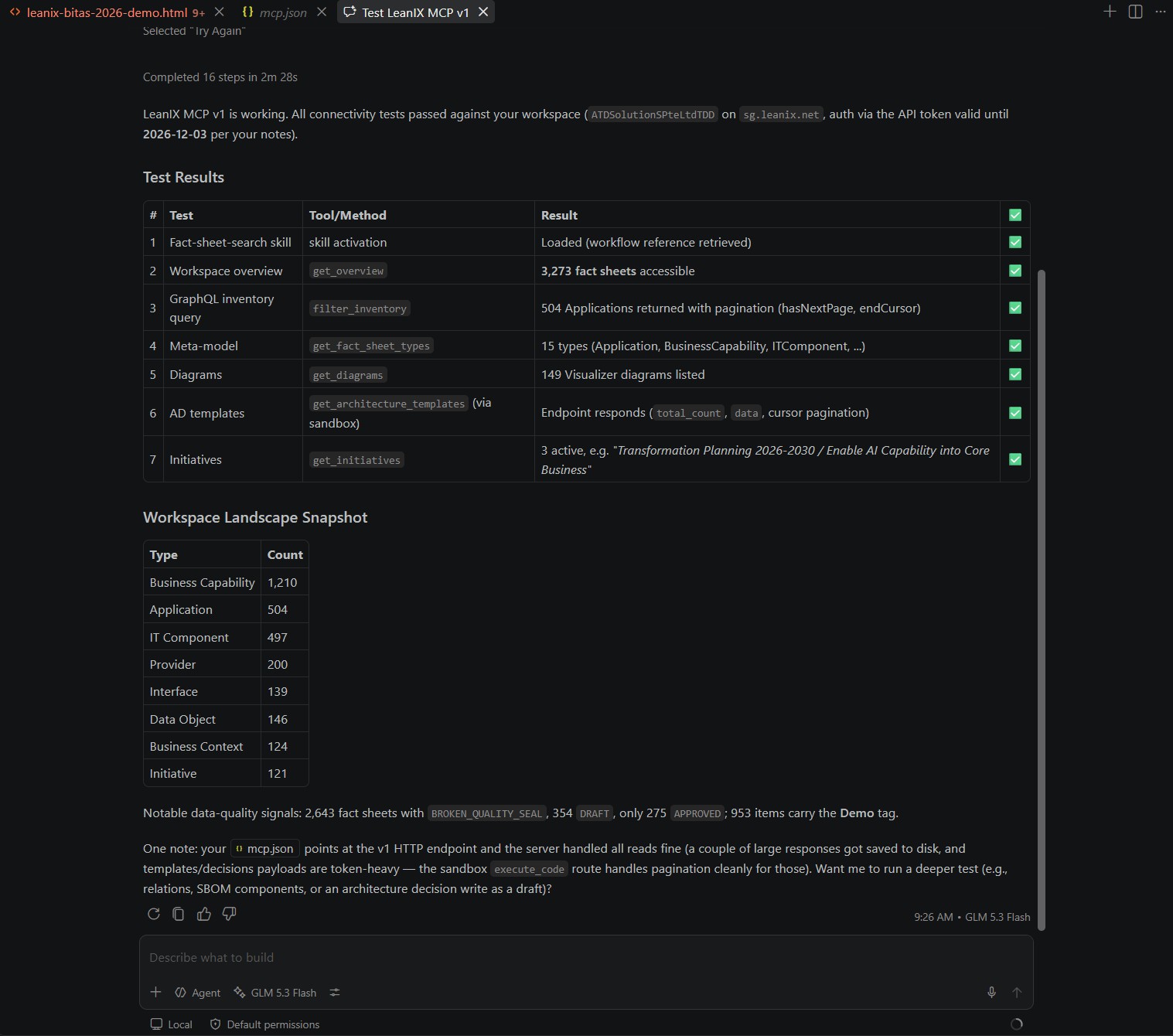1173x1036 pixels.
Task: Click check mark in AD templates row
Action: pyautogui.click(x=1015, y=413)
